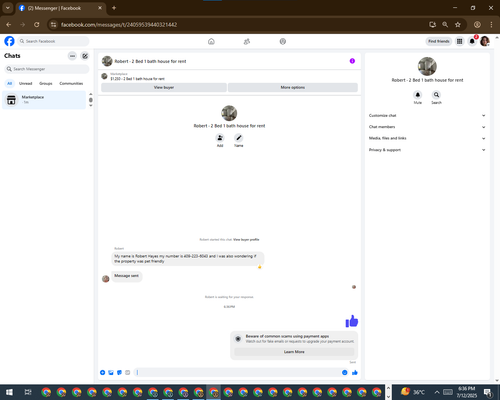Click the Learn More button in scam warning
Screen dimensions: 500x400
click(x=294, y=352)
